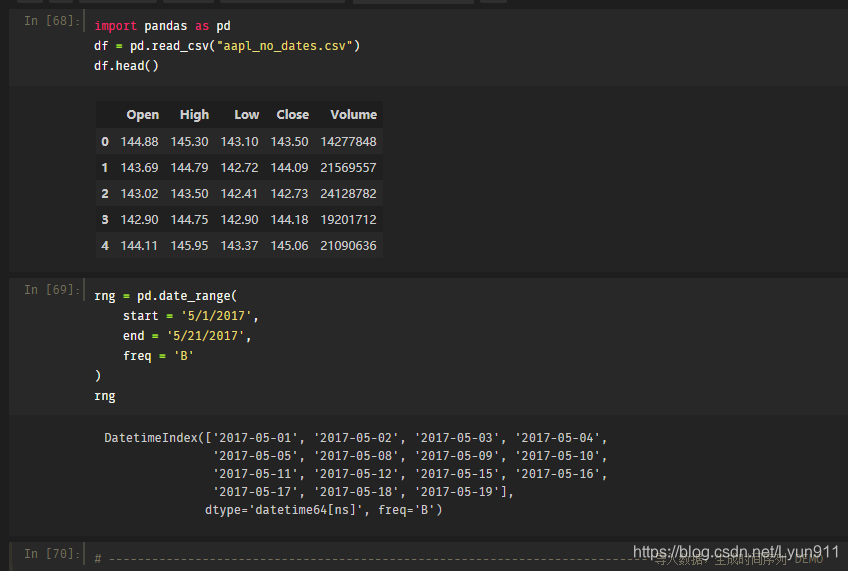
Task: Click Close value 145.06
Action: [289, 245]
